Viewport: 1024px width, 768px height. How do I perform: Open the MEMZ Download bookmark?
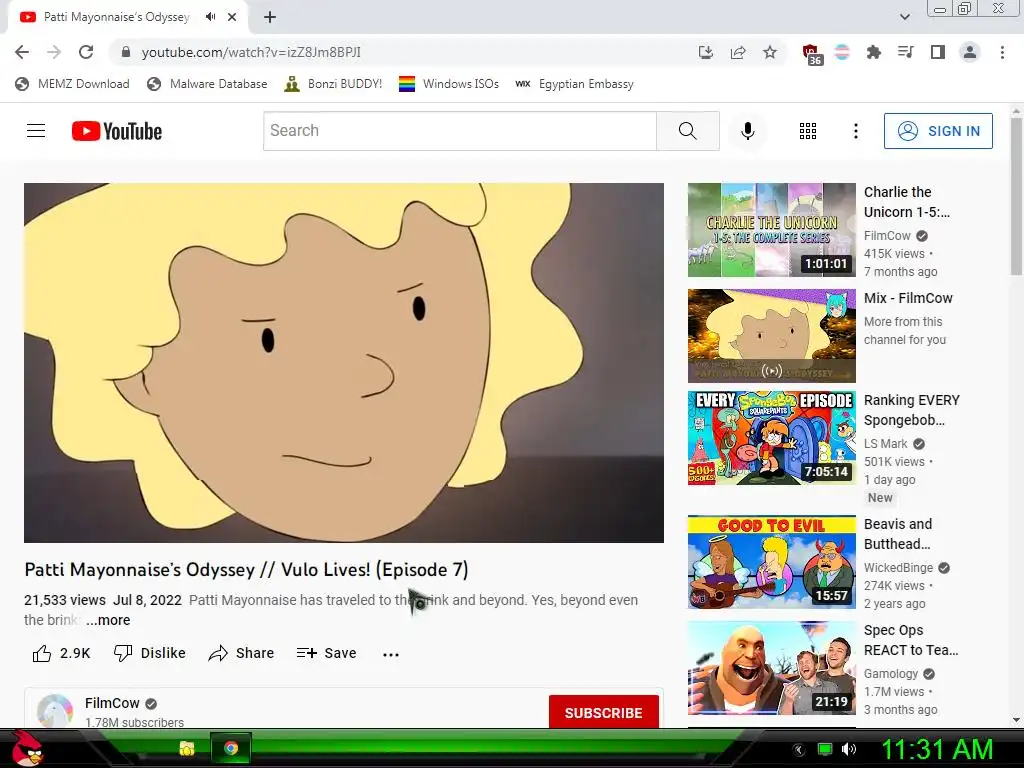tap(72, 84)
